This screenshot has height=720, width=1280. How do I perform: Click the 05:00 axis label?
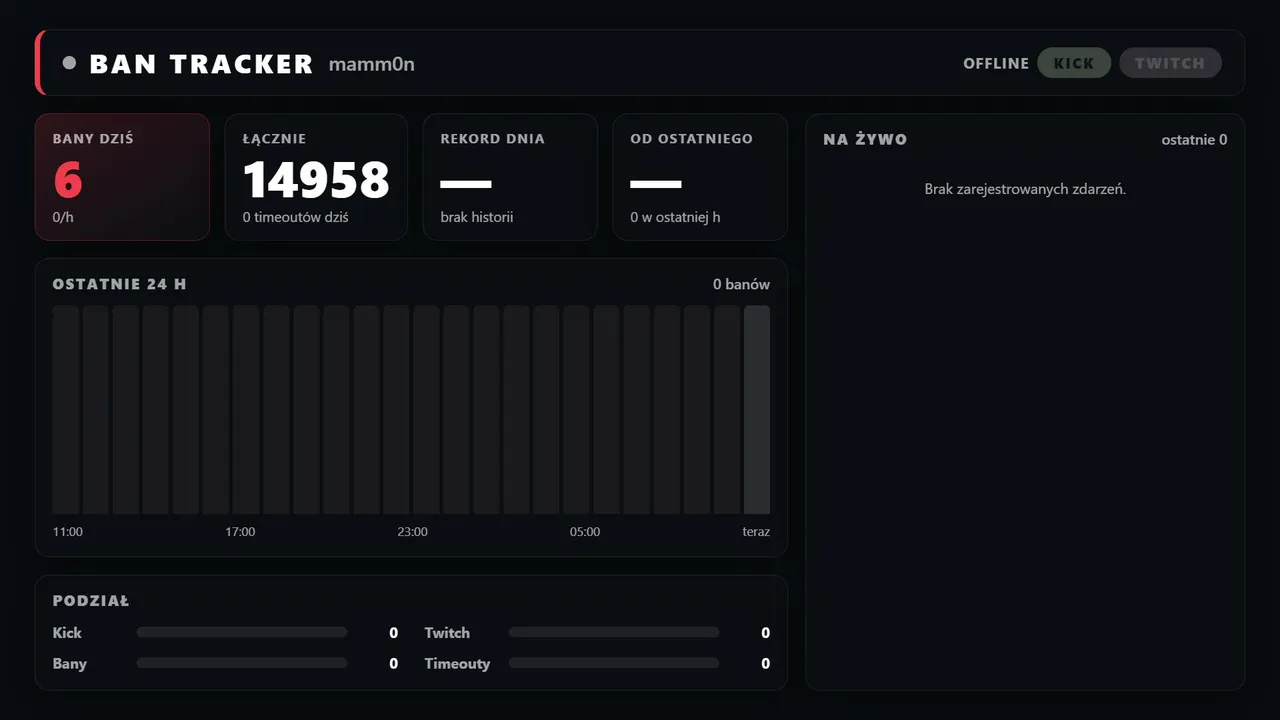tap(585, 532)
